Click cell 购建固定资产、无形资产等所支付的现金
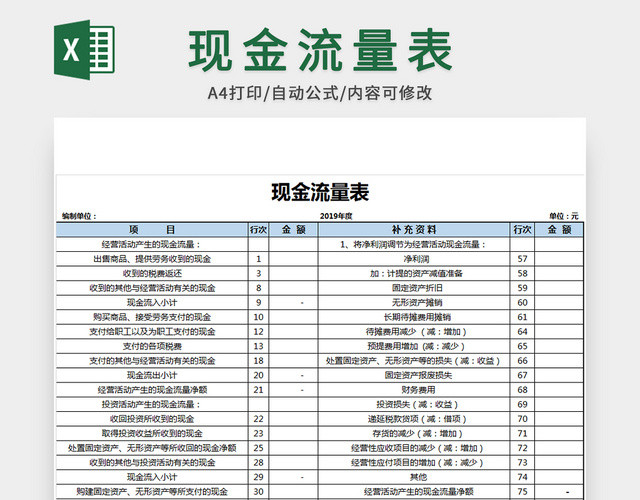 [x=152, y=491]
